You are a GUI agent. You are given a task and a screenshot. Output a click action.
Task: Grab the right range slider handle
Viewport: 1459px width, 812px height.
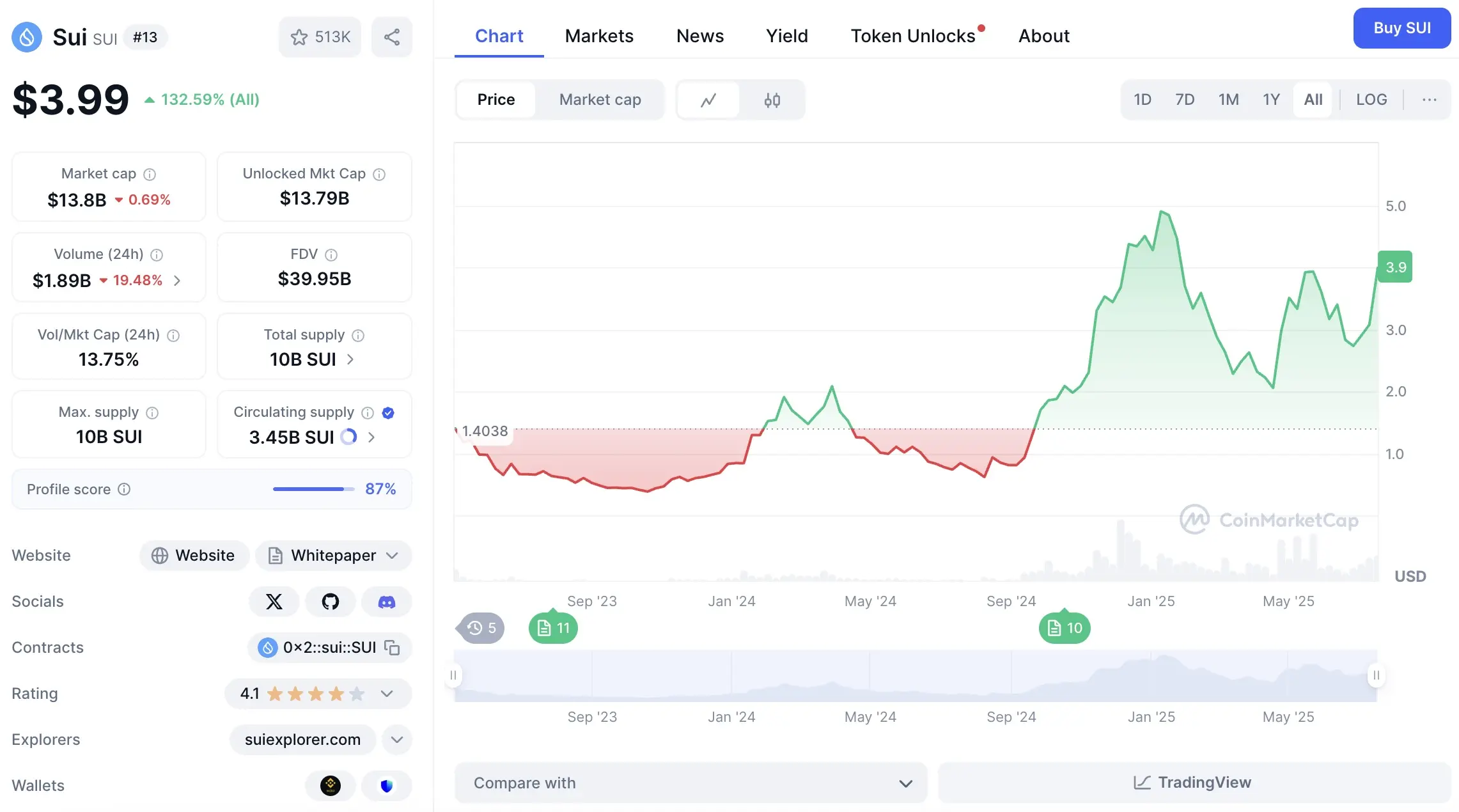[1377, 675]
